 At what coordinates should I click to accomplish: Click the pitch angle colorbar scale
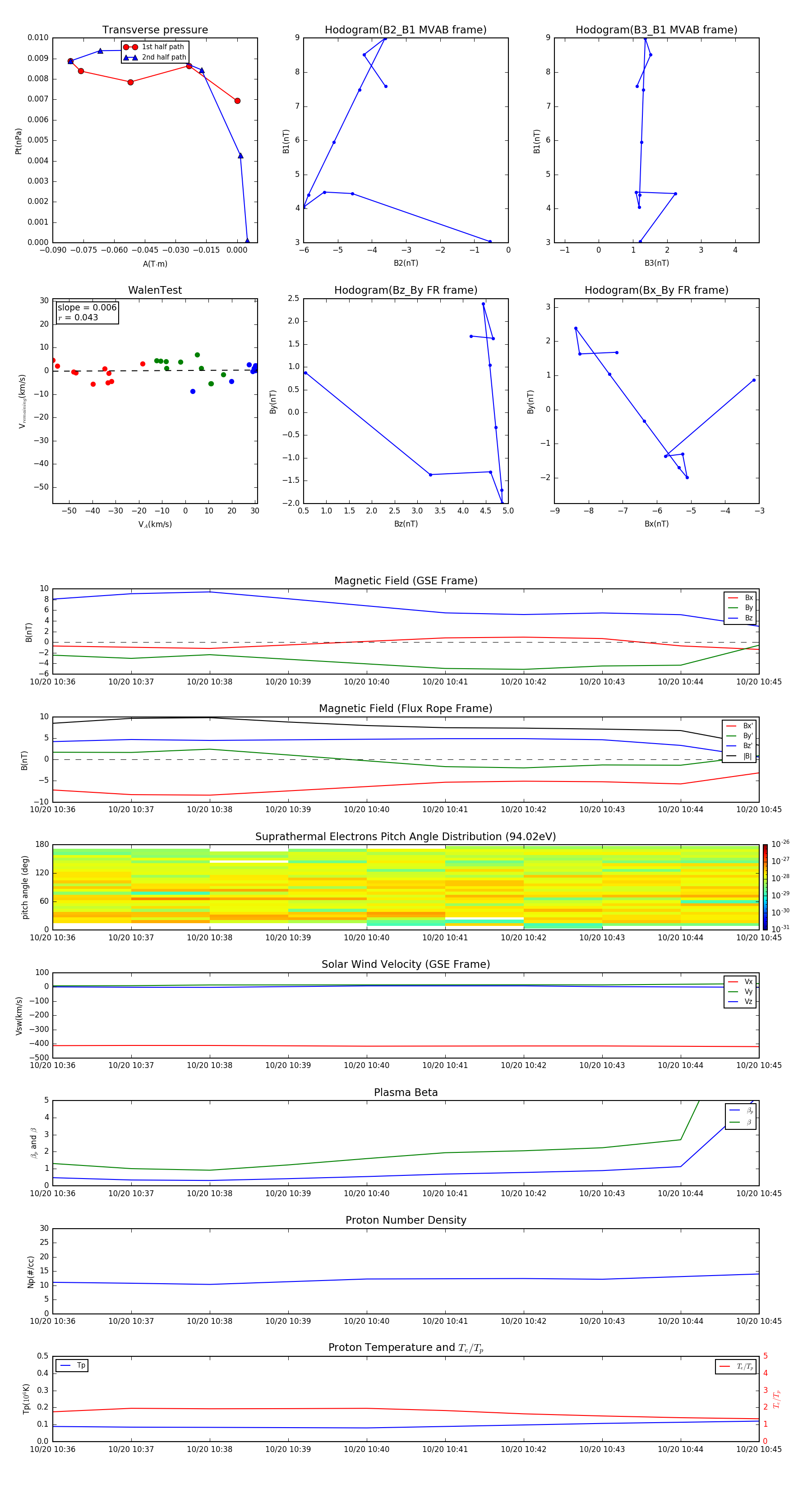coord(765,887)
